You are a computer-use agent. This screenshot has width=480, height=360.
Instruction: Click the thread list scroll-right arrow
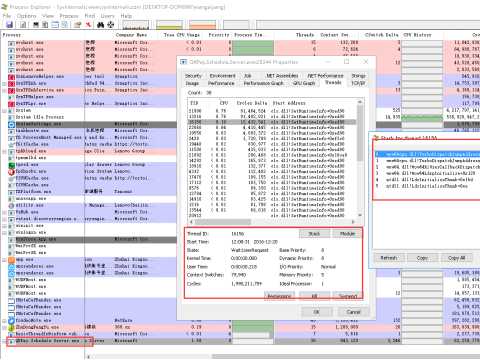(353, 222)
